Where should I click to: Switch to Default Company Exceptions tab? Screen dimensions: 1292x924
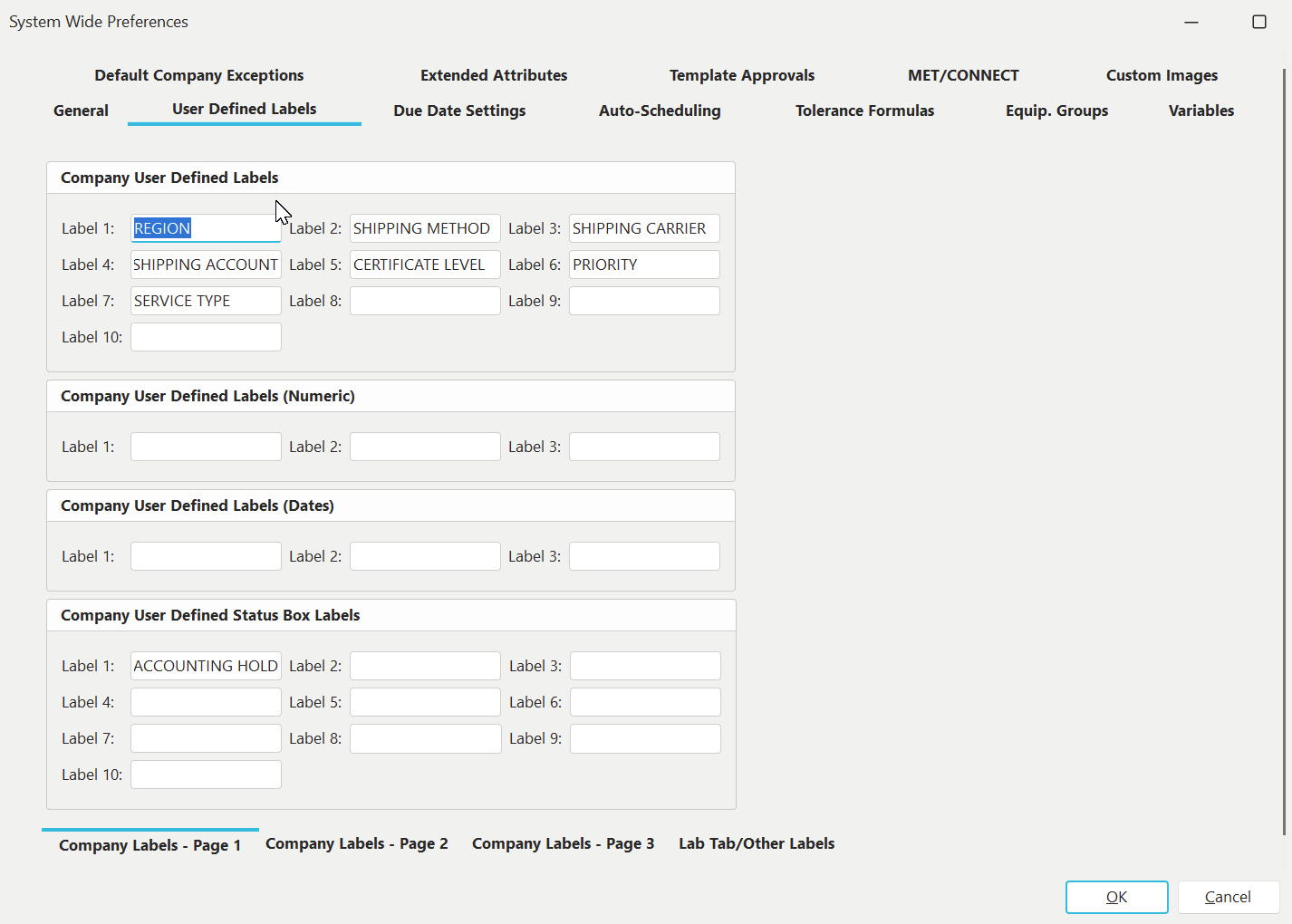point(199,75)
